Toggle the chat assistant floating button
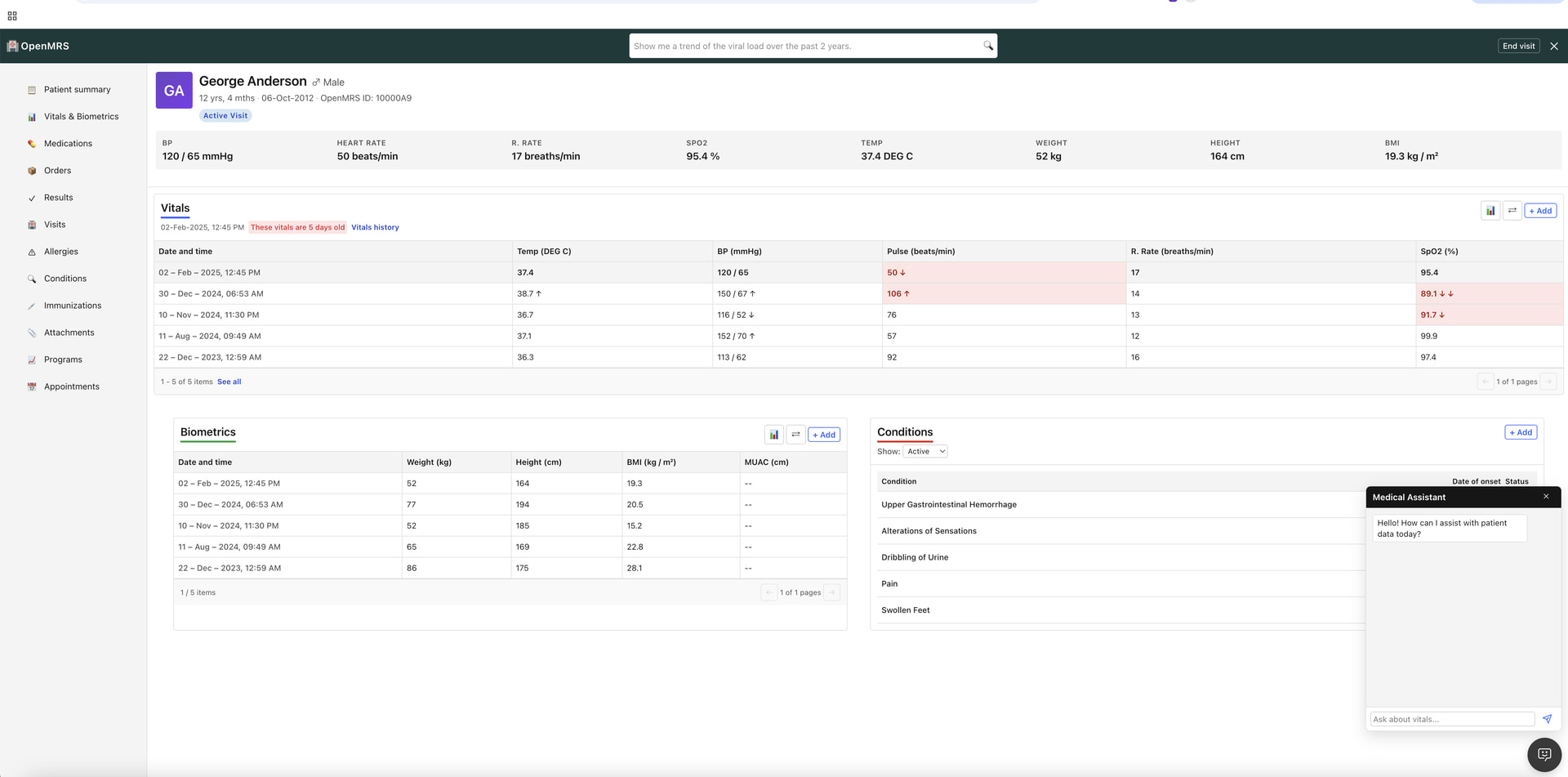The image size is (1568, 777). click(1543, 754)
